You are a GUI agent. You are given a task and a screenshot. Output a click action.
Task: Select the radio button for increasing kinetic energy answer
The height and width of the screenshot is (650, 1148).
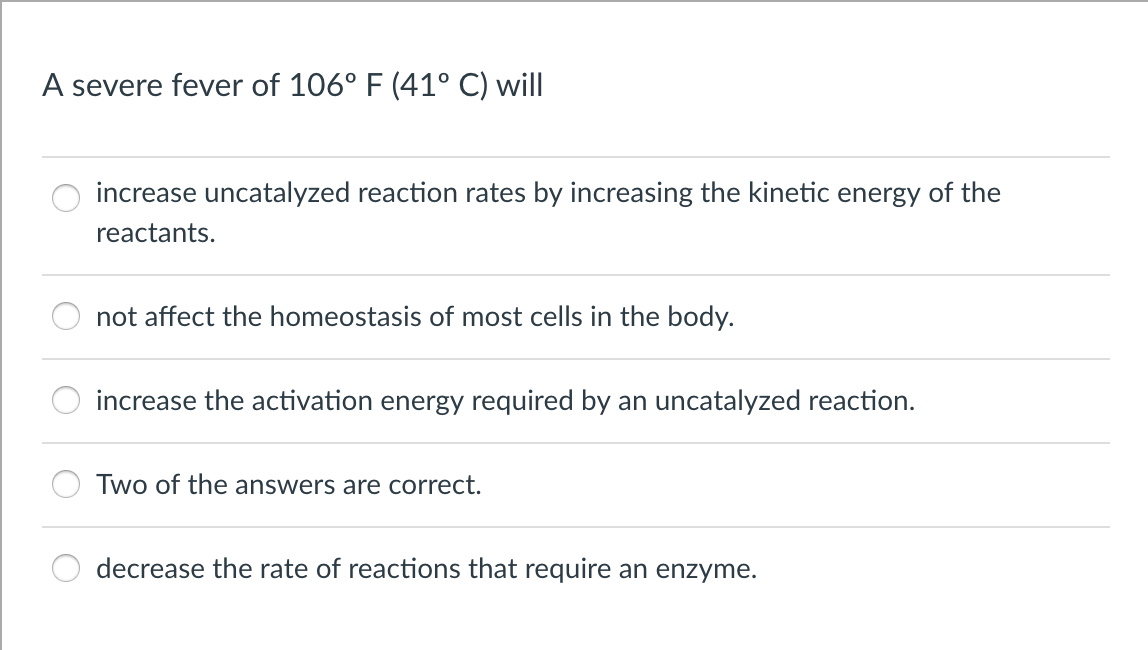65,198
